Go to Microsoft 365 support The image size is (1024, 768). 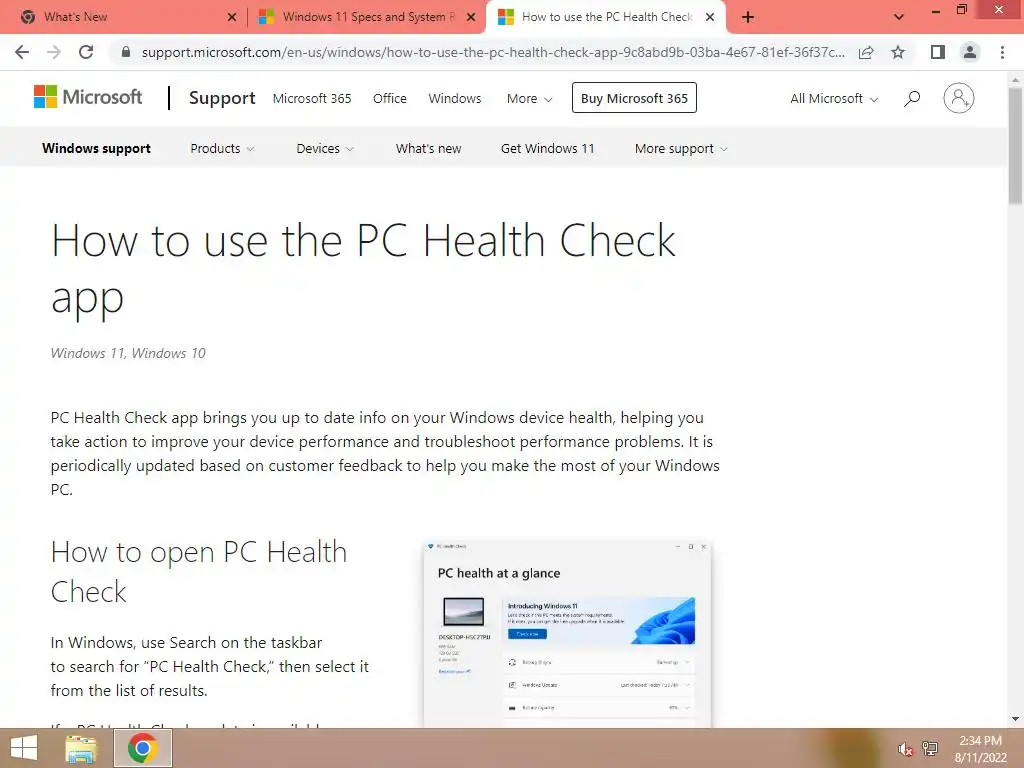coord(312,98)
